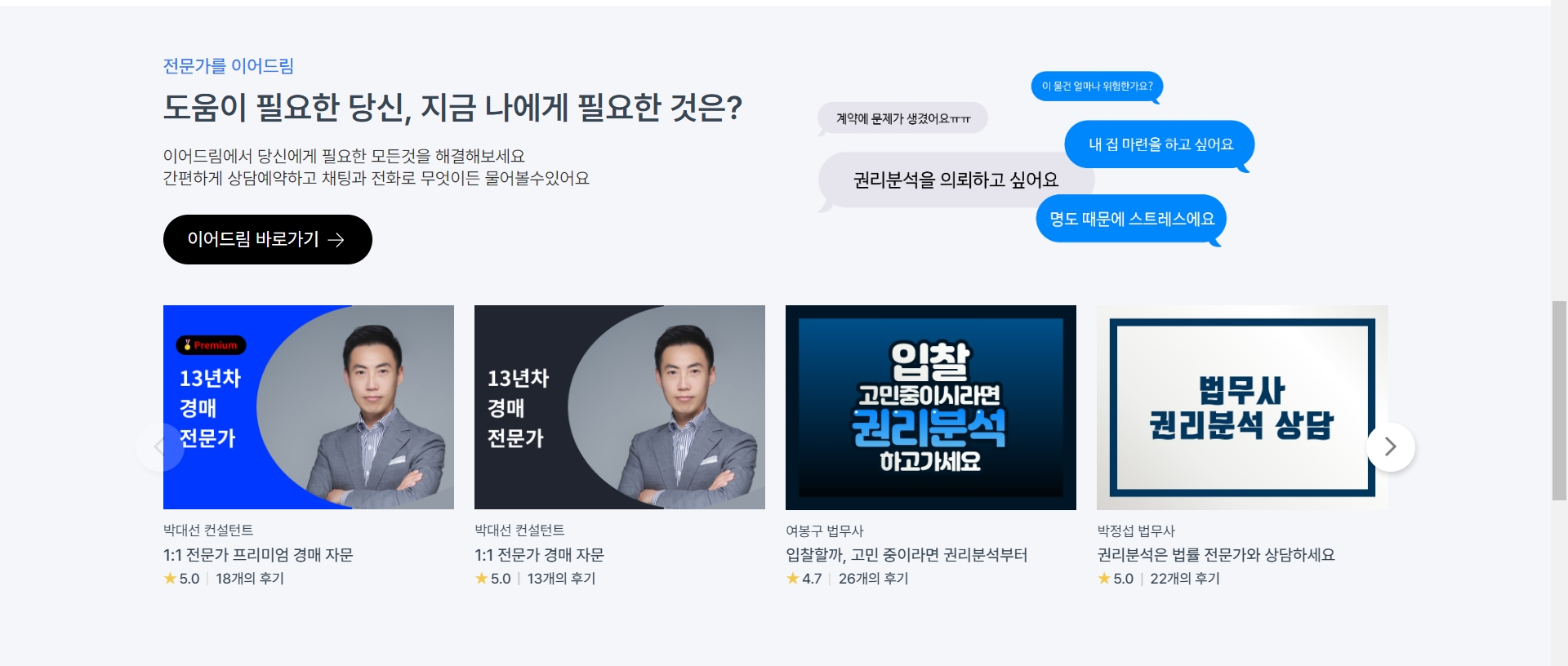Click the vertical page scrollbar thumb
1568x666 pixels.
pos(1559,401)
